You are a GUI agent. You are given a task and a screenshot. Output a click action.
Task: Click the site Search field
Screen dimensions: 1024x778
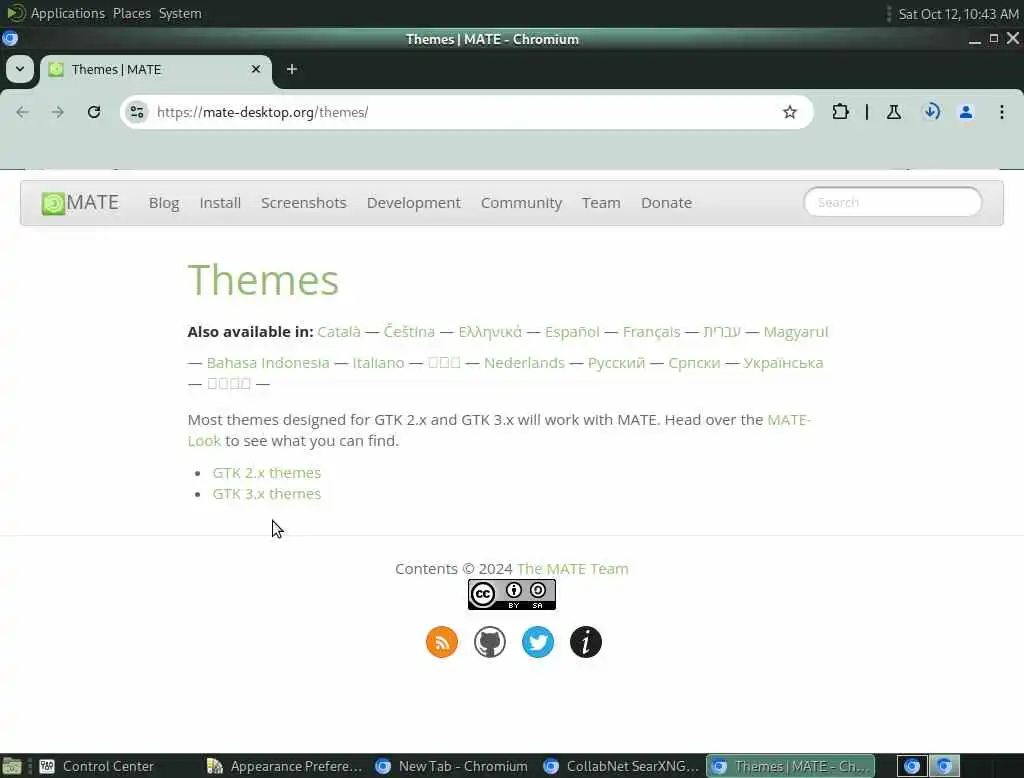click(x=893, y=203)
